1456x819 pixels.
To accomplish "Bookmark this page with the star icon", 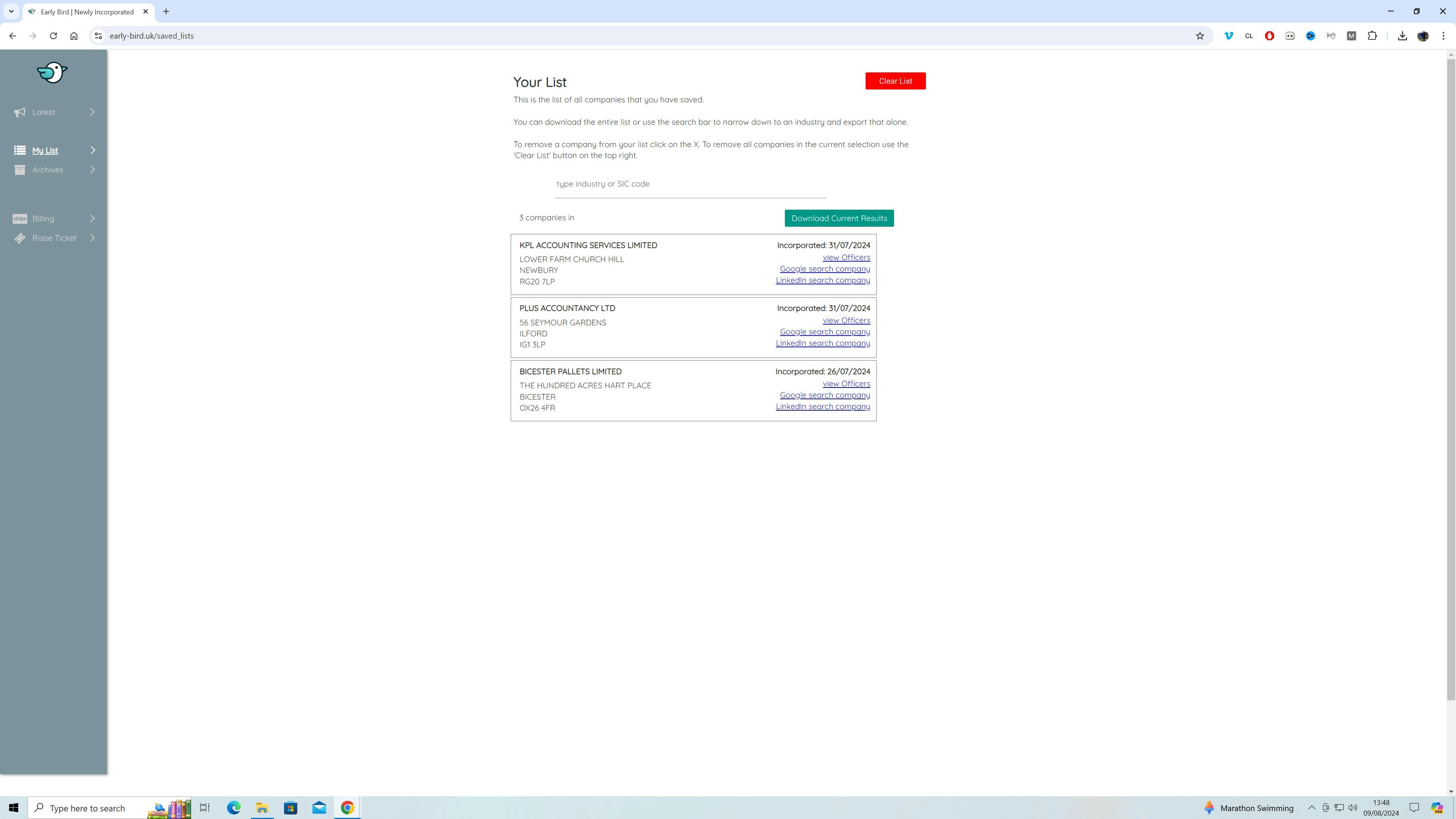I will click(x=1199, y=36).
